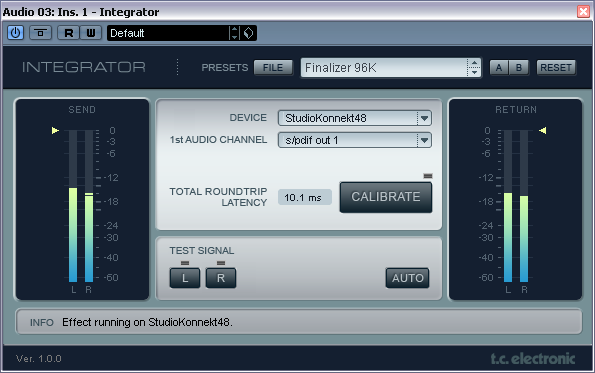Select comparison slot B
The width and height of the screenshot is (595, 373).
[x=519, y=68]
